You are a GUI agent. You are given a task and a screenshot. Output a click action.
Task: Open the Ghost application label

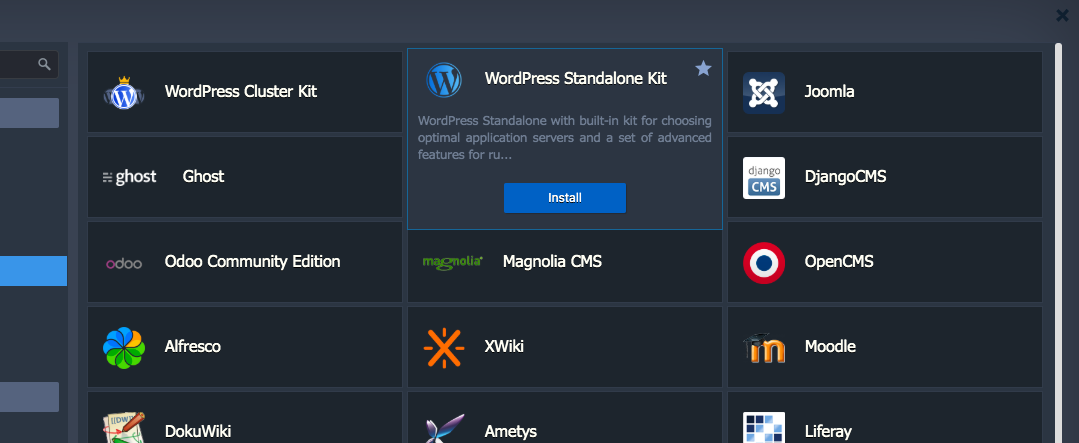point(204,177)
